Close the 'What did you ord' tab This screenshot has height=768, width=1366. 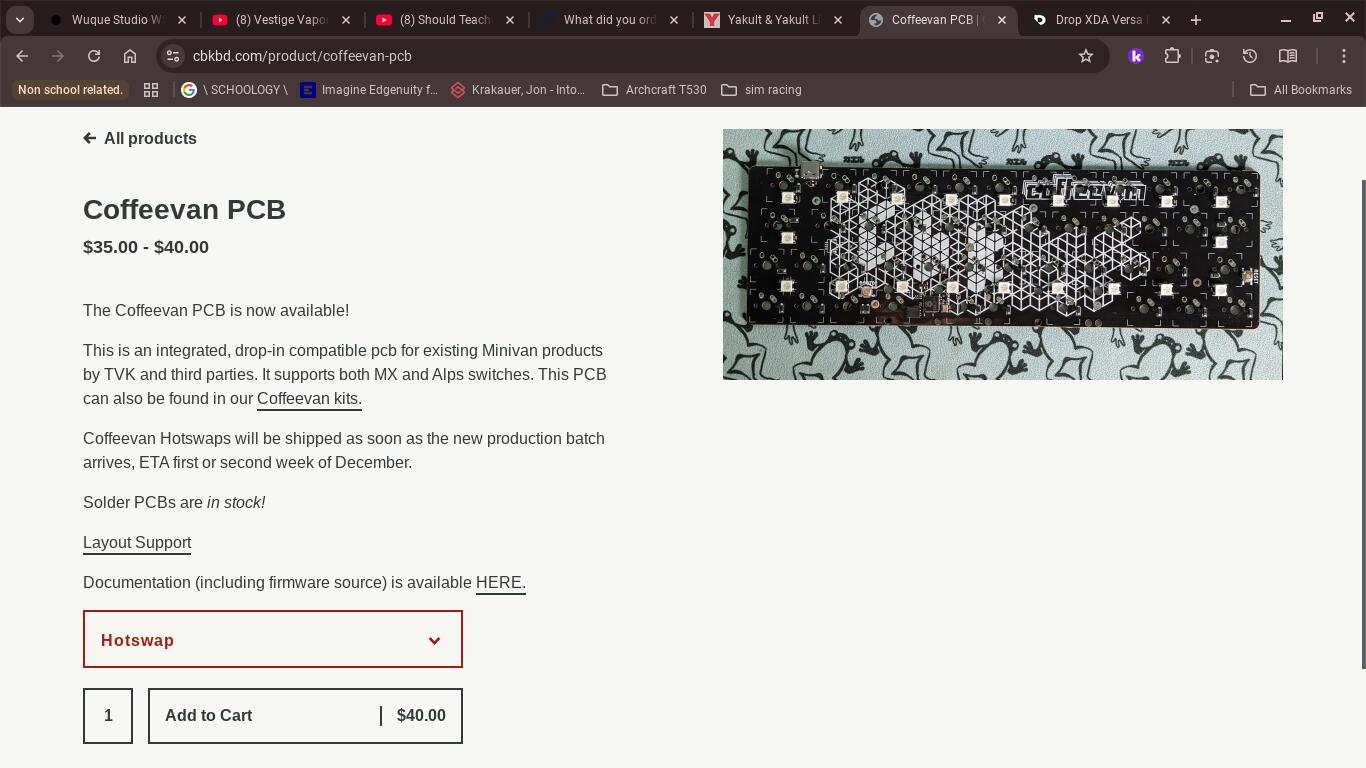click(674, 20)
